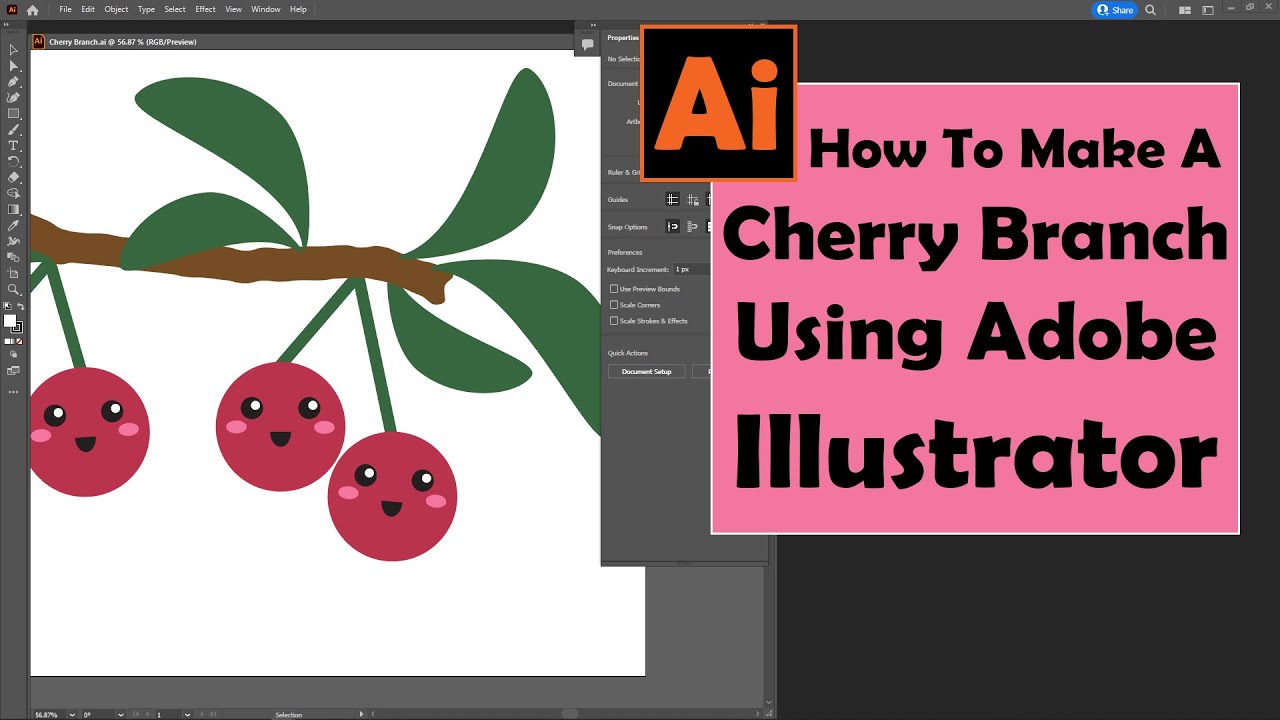Open the arrange documents icon
Image resolution: width=1280 pixels, height=720 pixels.
pos(1185,10)
